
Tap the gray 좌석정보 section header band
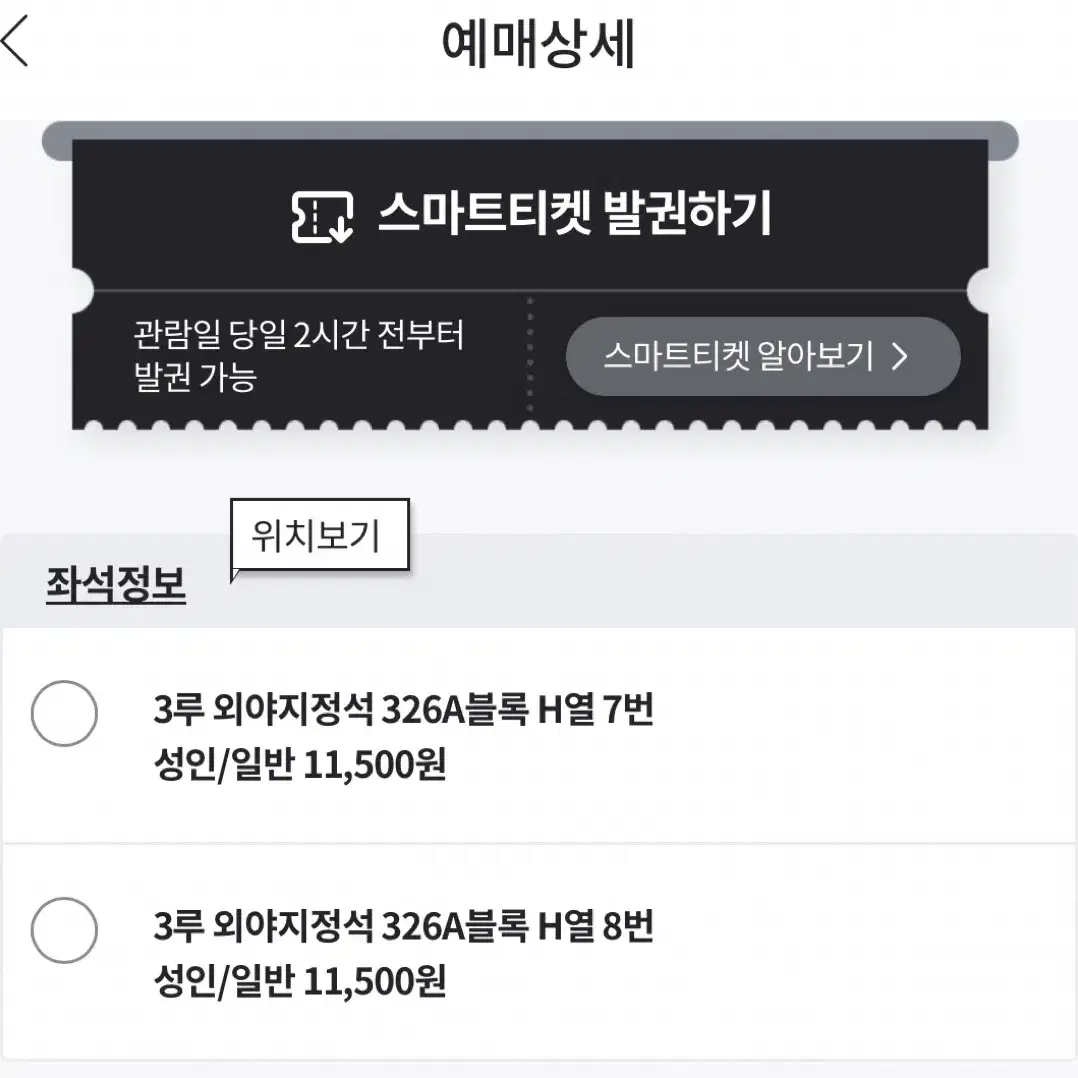point(539,581)
